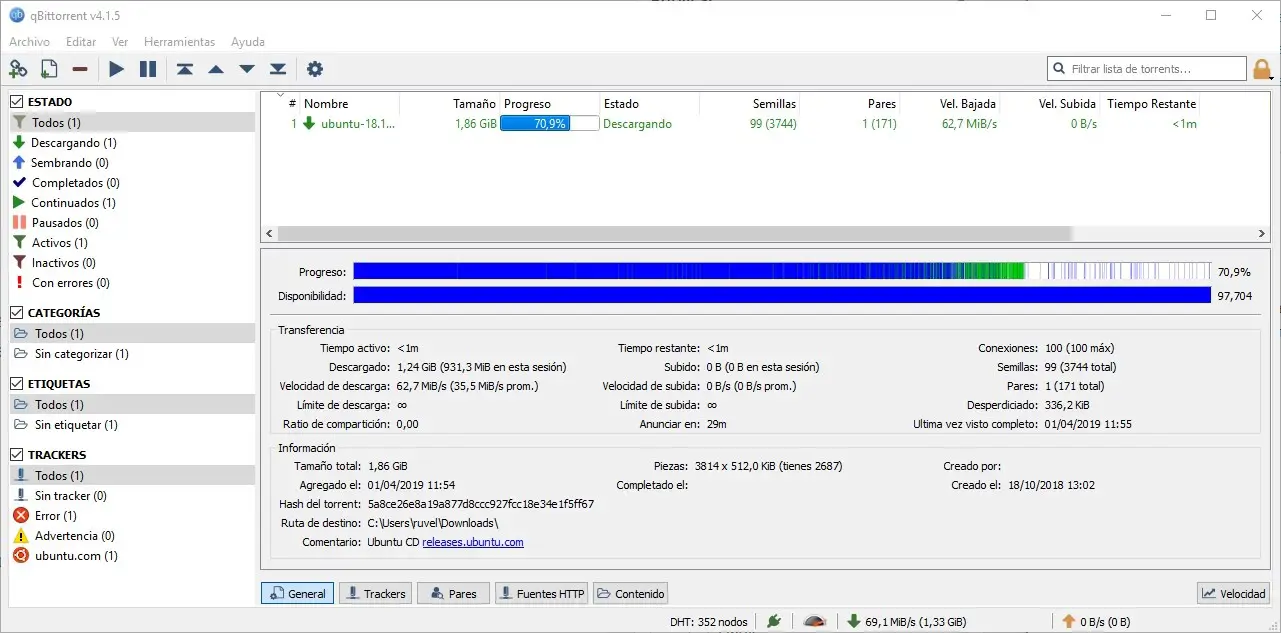
Task: Sort by the Semillas column header
Action: click(x=750, y=103)
